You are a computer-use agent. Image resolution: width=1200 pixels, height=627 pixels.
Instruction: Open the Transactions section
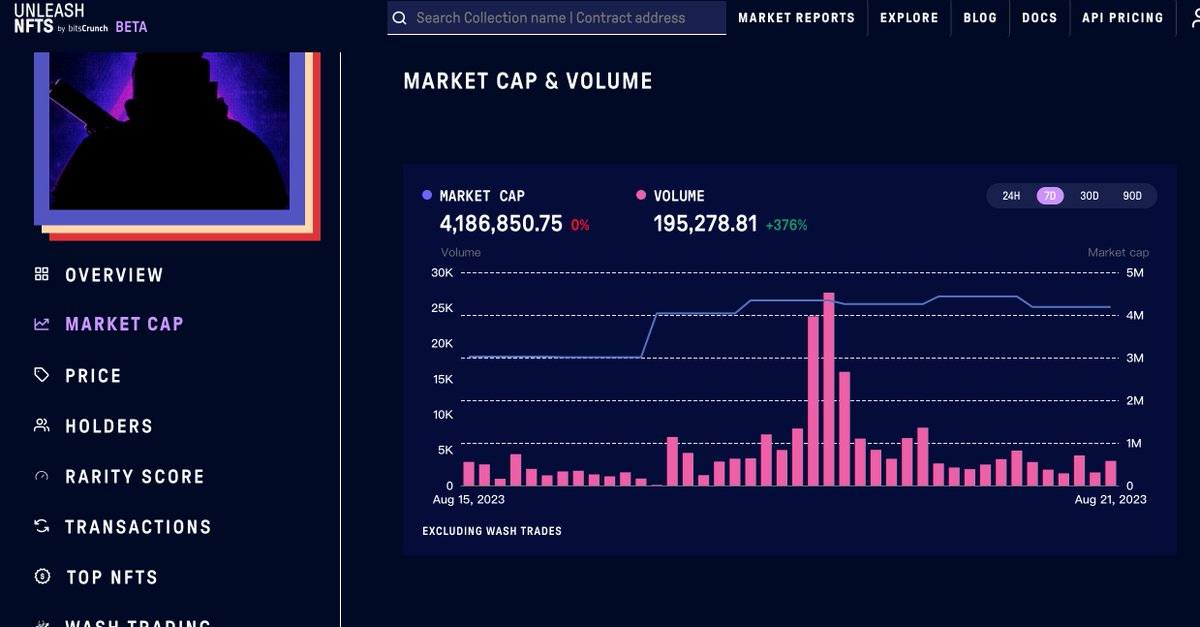tap(138, 527)
